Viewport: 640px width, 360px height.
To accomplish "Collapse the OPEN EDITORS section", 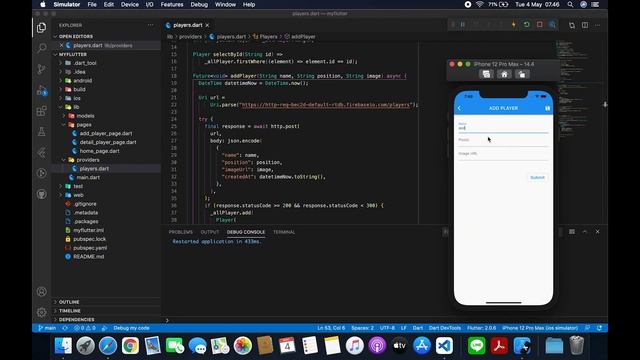I will (76, 36).
